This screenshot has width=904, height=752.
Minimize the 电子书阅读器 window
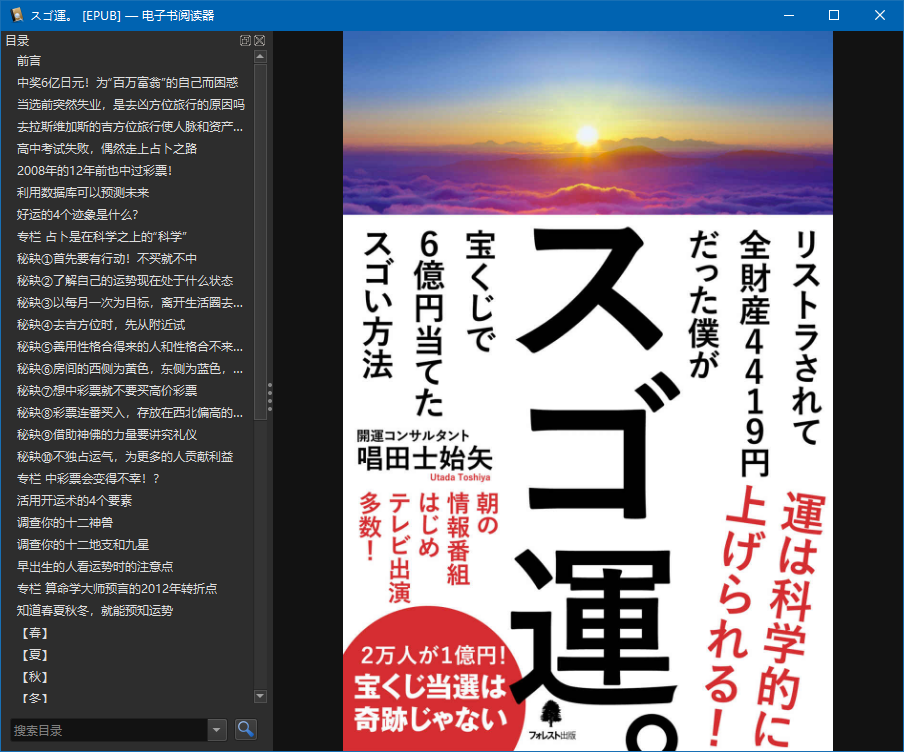[x=789, y=15]
